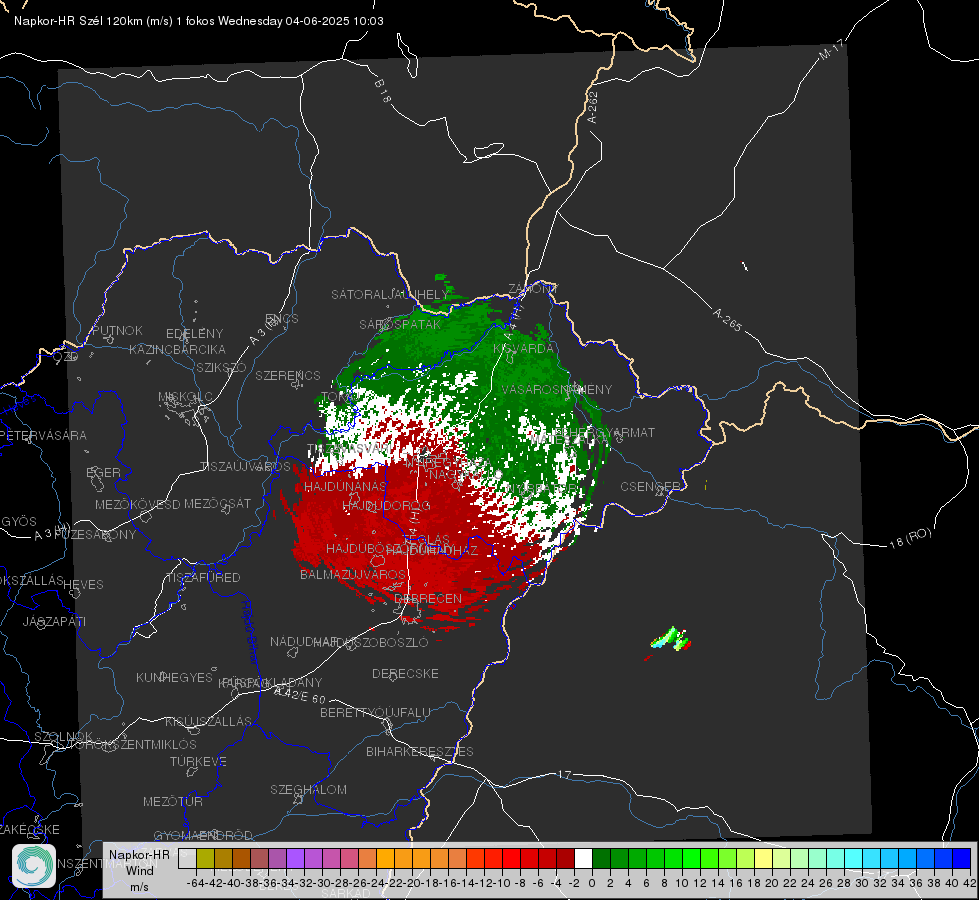Click the ZÁHONY town label
This screenshot has width=979, height=900.
[x=533, y=289]
